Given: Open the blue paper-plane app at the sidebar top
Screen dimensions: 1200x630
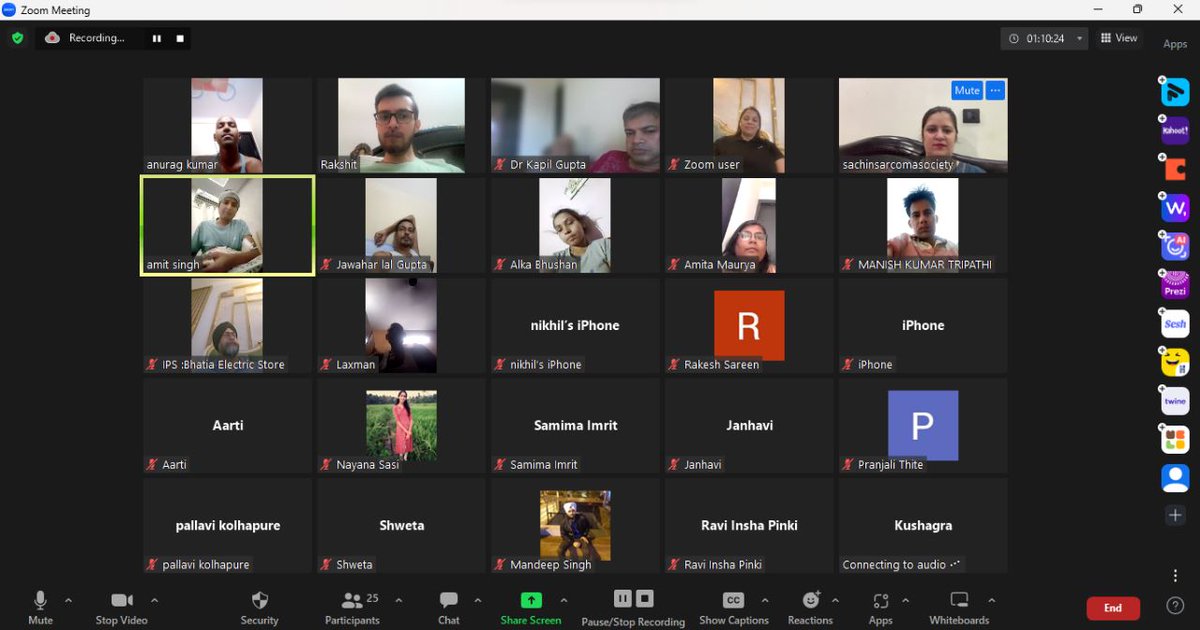Looking at the screenshot, I should pos(1175,92).
